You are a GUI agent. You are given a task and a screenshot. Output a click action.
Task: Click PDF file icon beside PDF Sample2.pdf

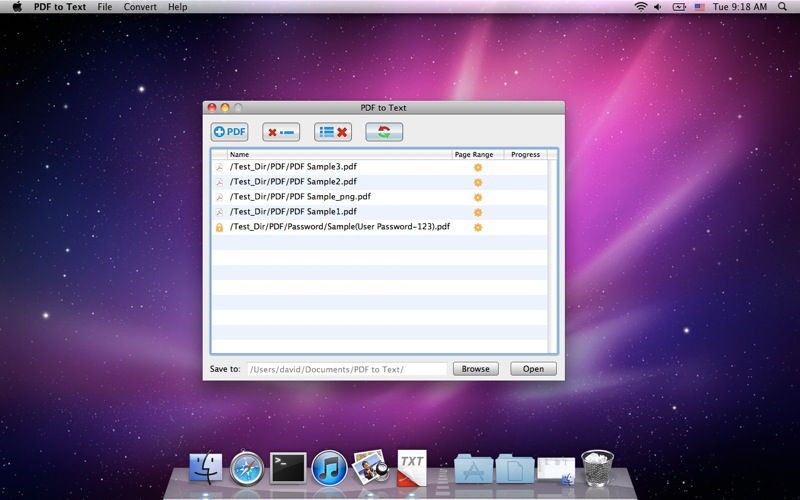(219, 182)
